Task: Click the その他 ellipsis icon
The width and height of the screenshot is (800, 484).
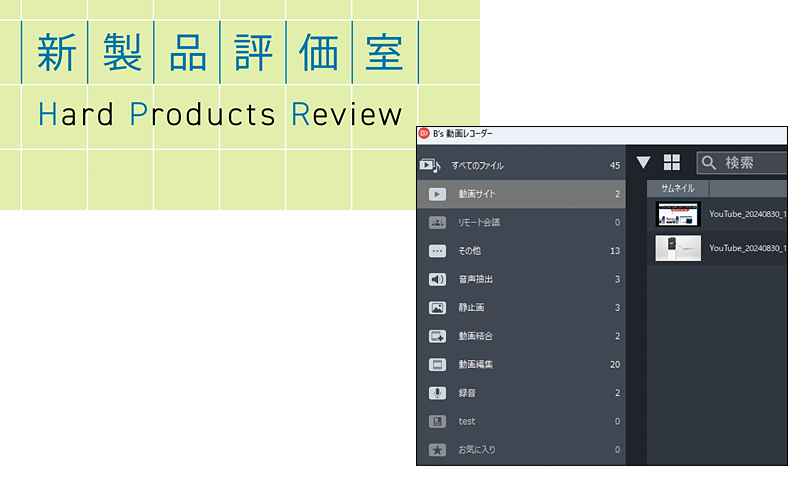Action: [437, 251]
